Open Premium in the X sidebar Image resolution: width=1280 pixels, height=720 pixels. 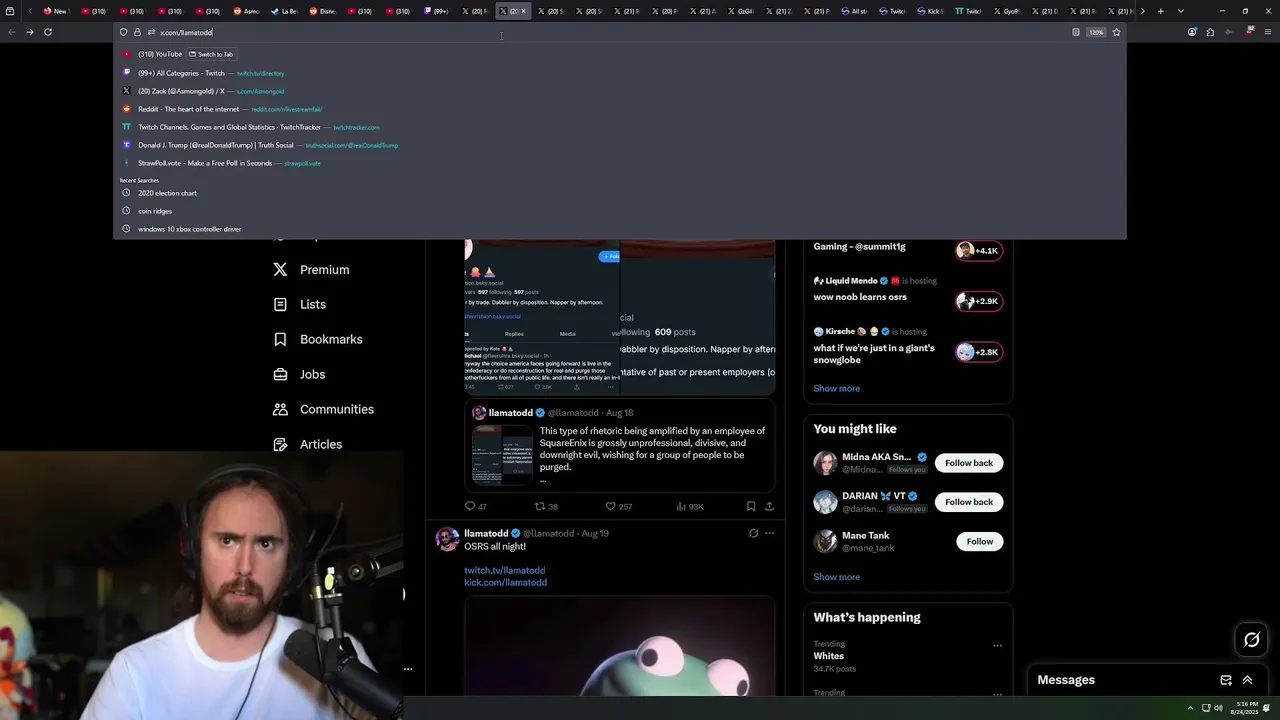click(x=311, y=270)
